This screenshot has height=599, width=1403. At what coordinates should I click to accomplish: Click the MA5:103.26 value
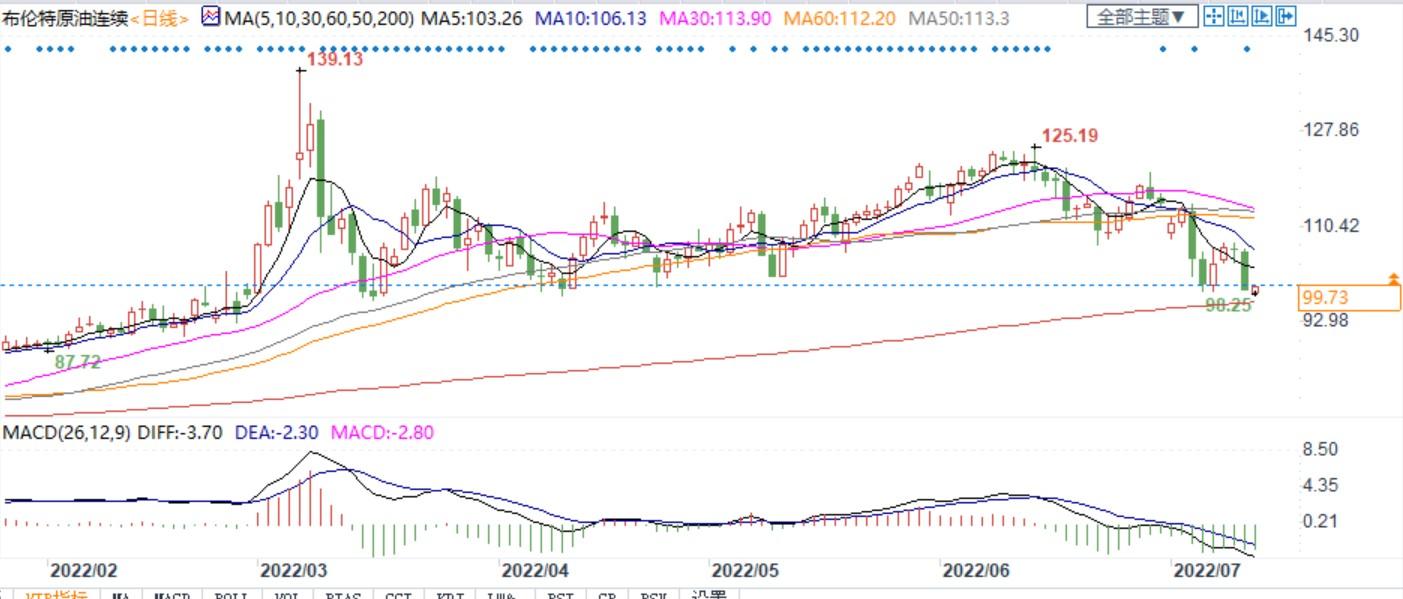tap(470, 18)
